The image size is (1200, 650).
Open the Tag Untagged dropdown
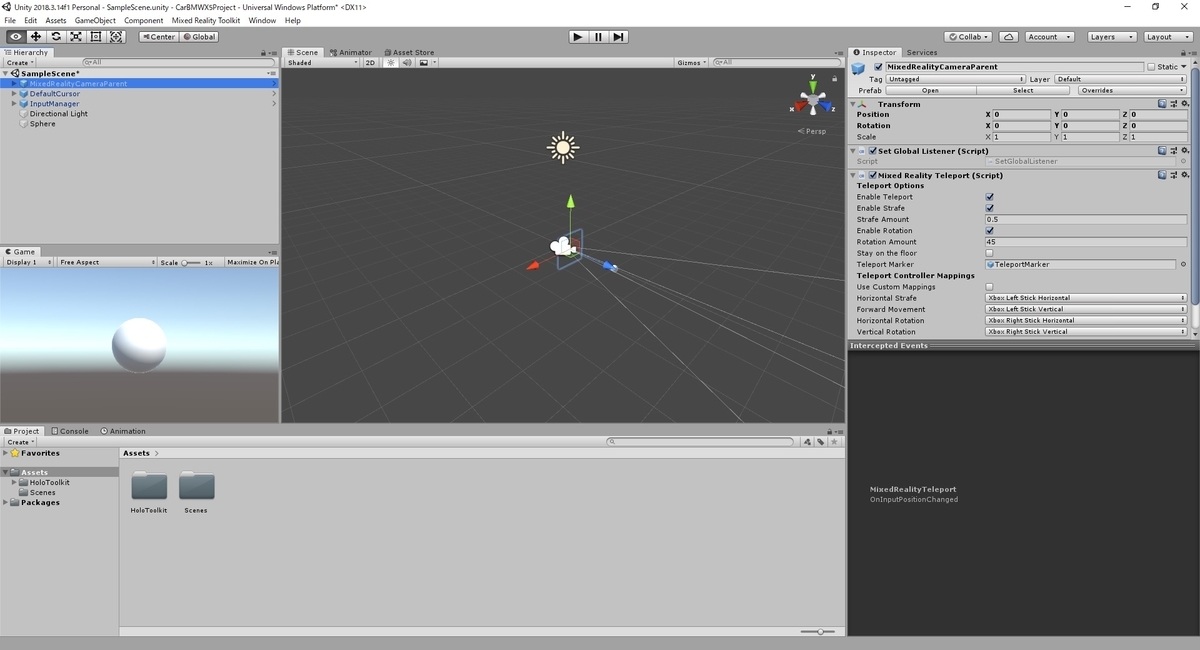pyautogui.click(x=957, y=79)
